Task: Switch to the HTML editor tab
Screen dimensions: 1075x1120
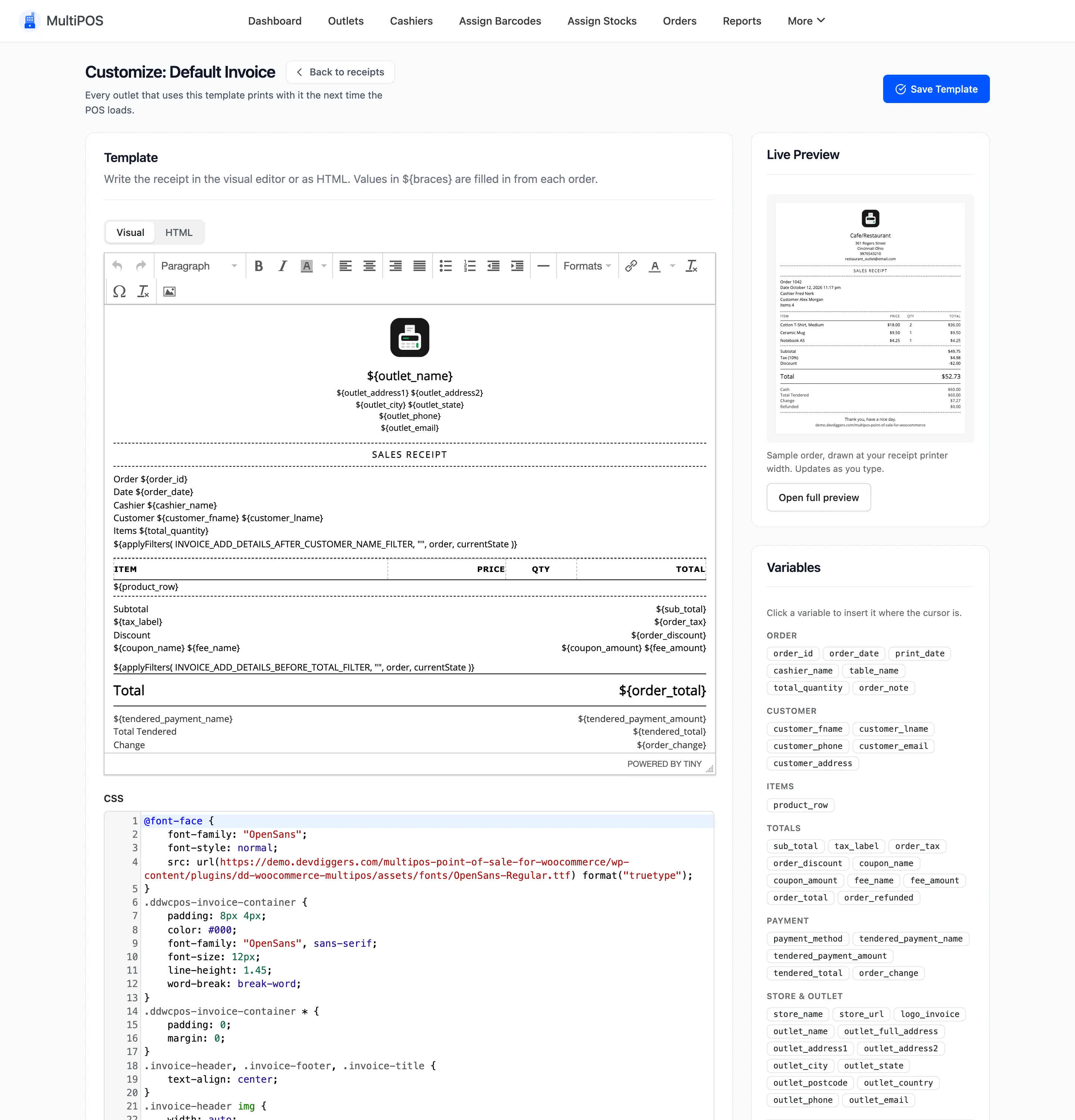Action: point(179,232)
